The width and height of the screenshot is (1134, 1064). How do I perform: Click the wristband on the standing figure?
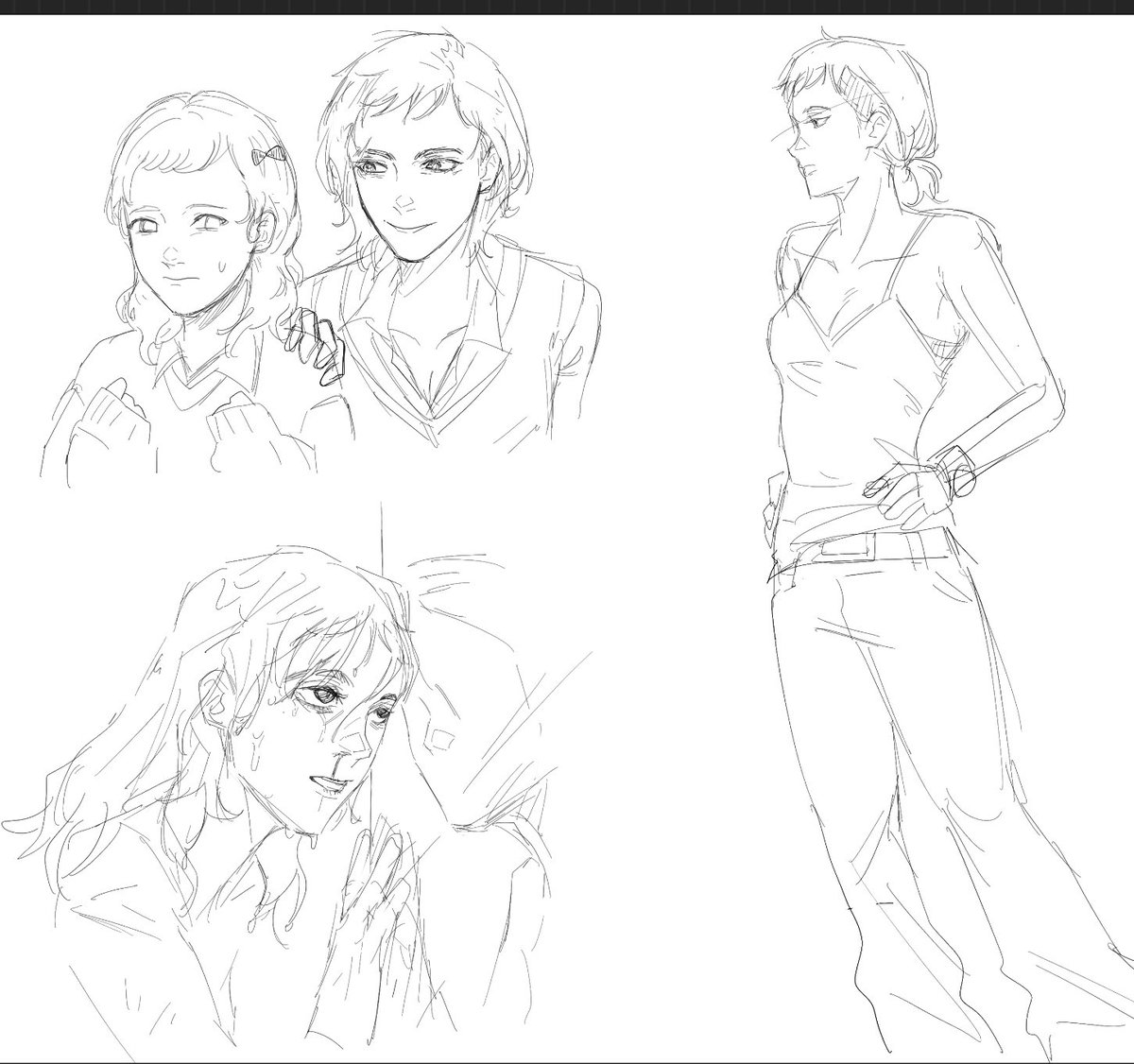pos(955,471)
